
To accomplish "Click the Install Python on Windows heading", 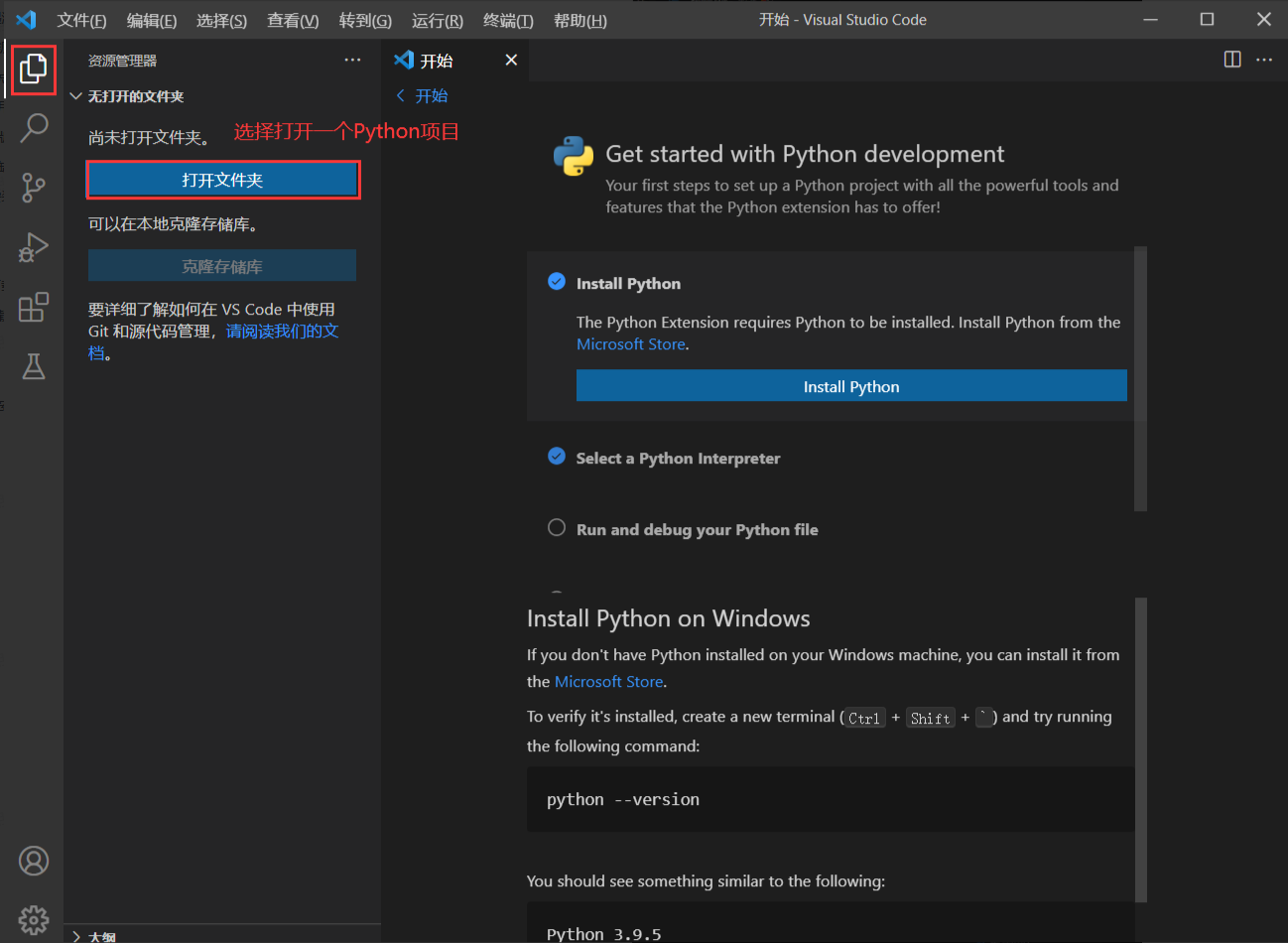I will pos(669,618).
